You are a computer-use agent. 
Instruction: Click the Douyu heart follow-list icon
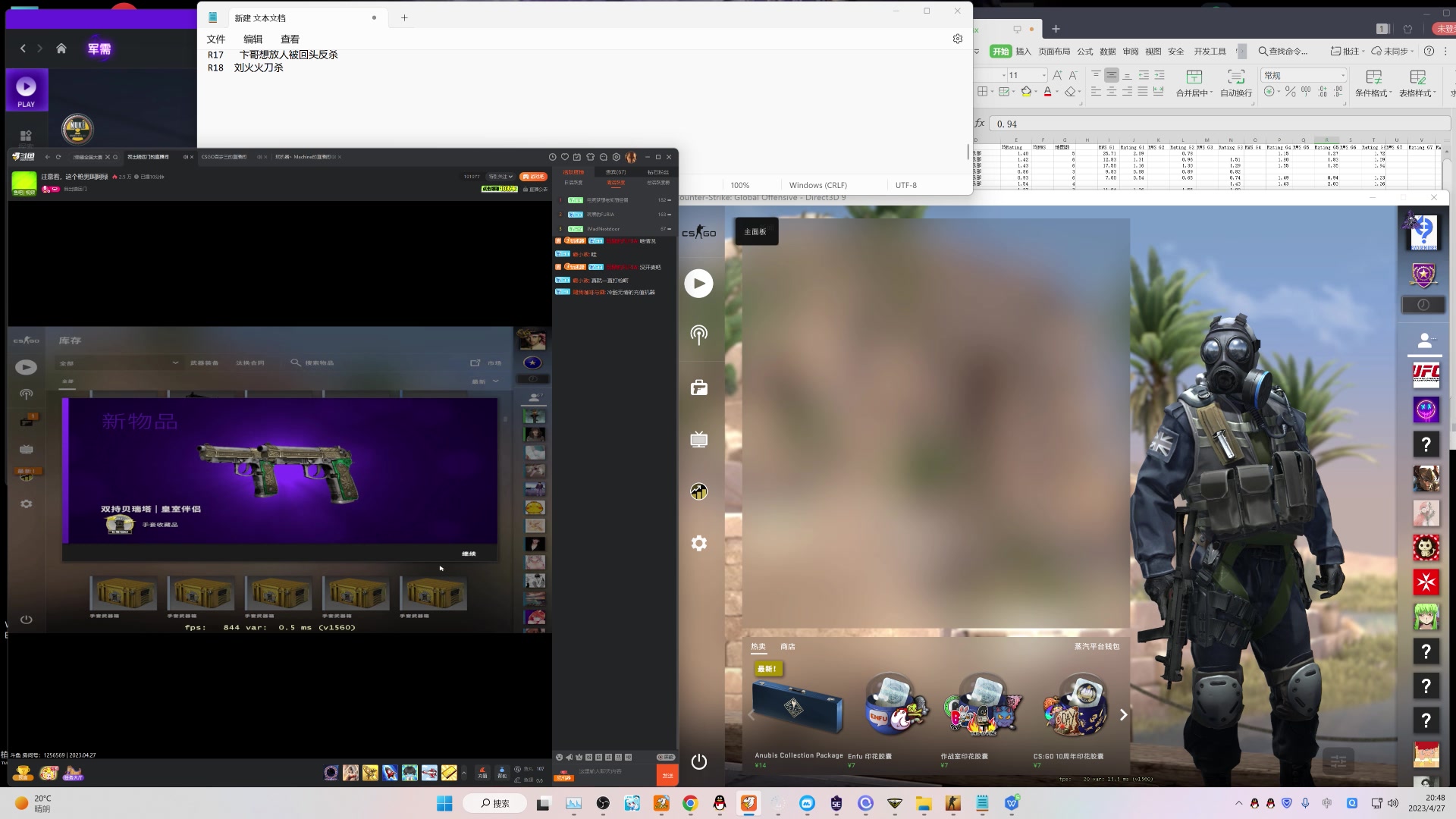(564, 157)
